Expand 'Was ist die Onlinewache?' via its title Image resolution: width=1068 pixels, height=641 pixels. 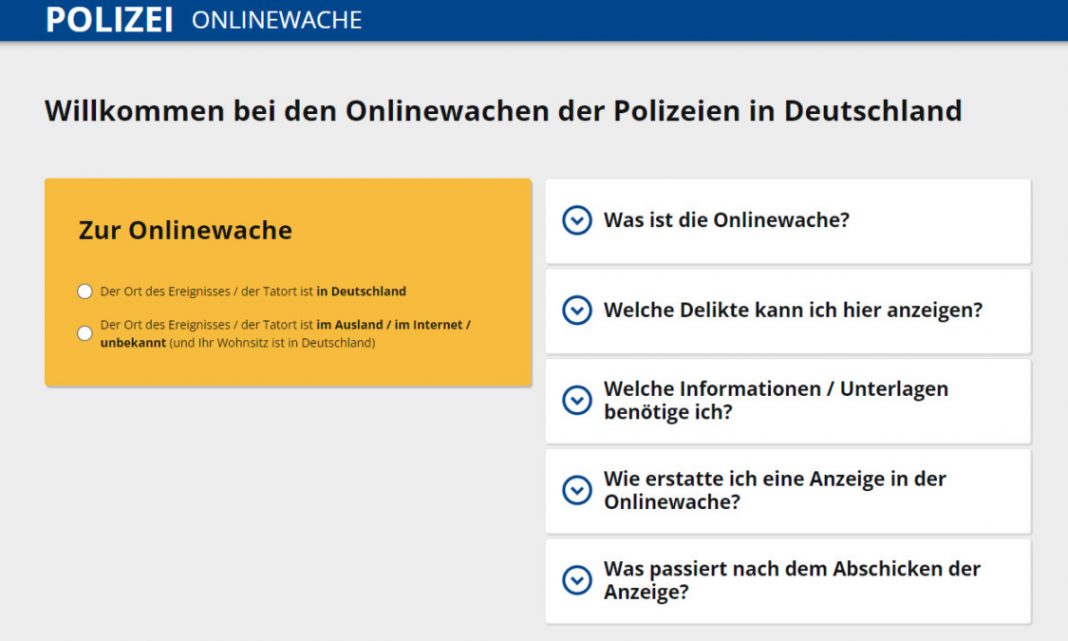726,221
